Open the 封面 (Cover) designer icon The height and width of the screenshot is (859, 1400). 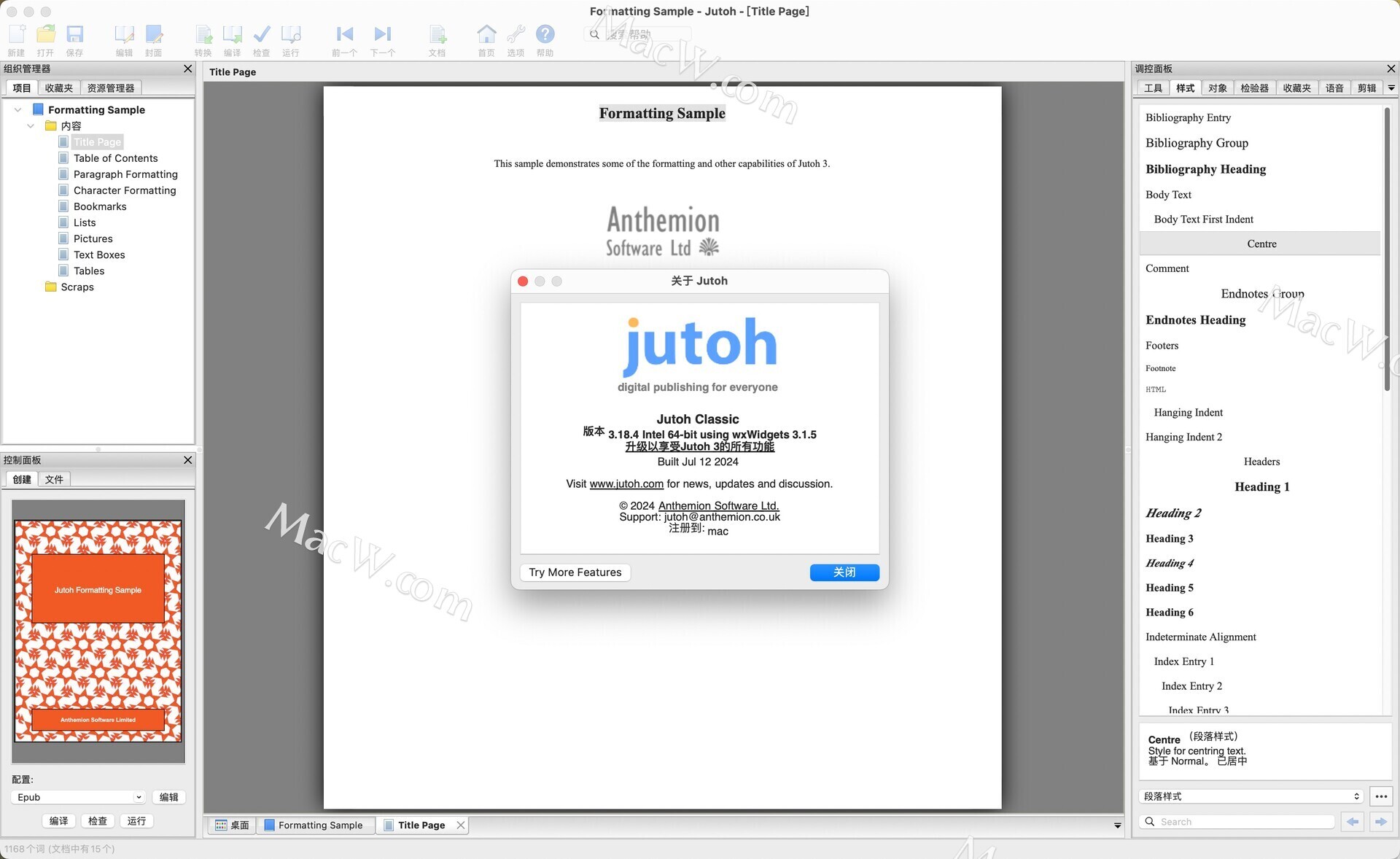click(x=153, y=40)
